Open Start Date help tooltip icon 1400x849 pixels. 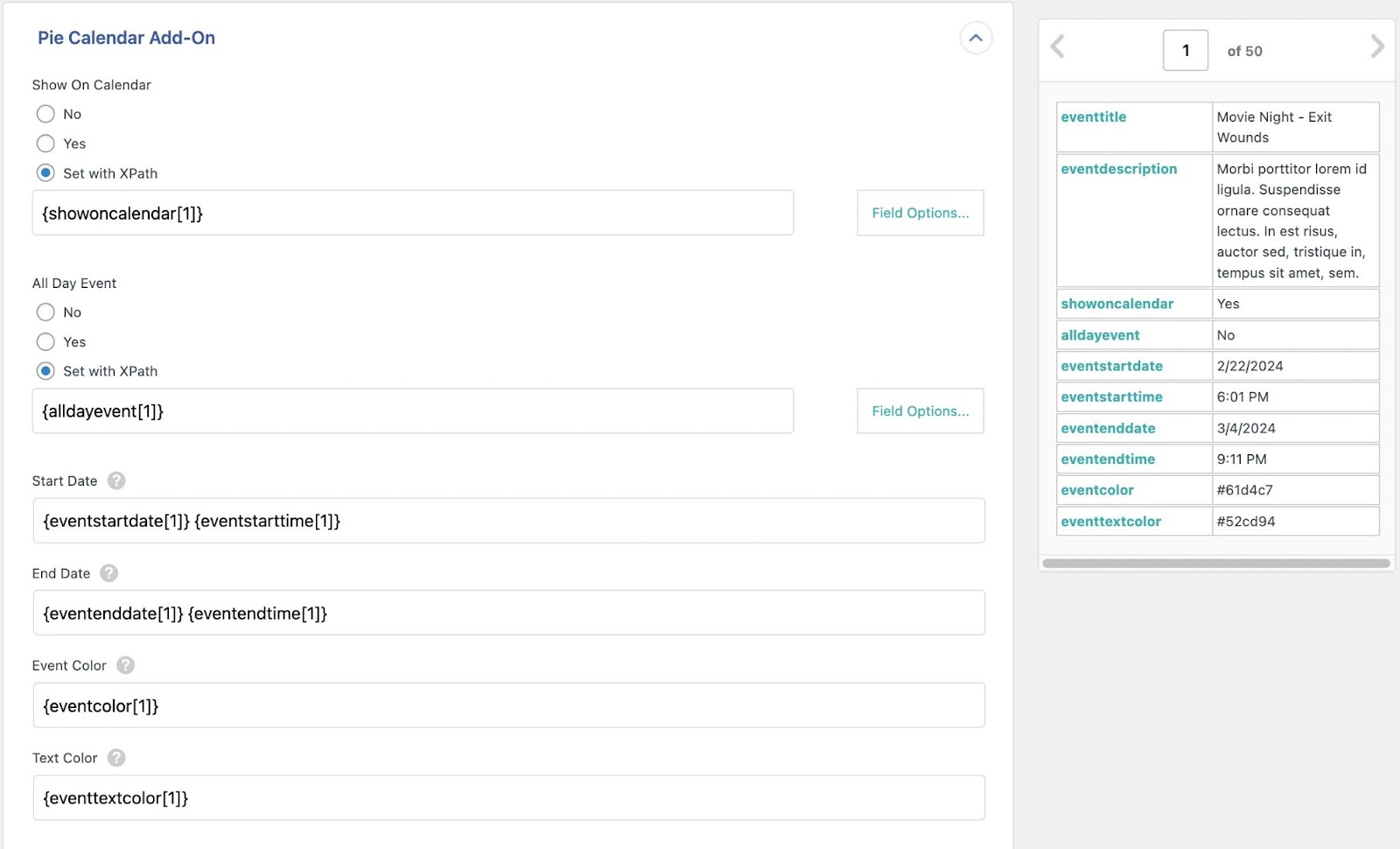(x=116, y=481)
